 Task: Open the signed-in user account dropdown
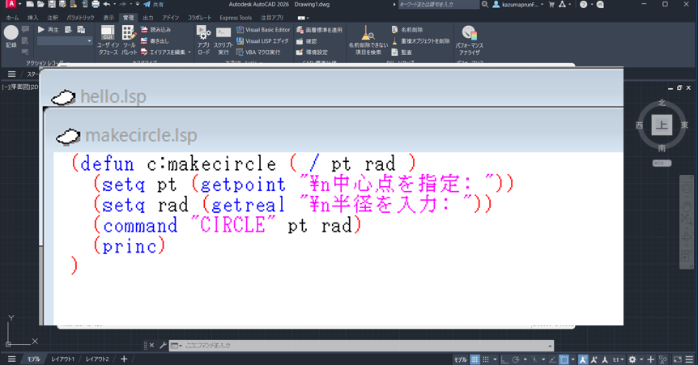(518, 4)
